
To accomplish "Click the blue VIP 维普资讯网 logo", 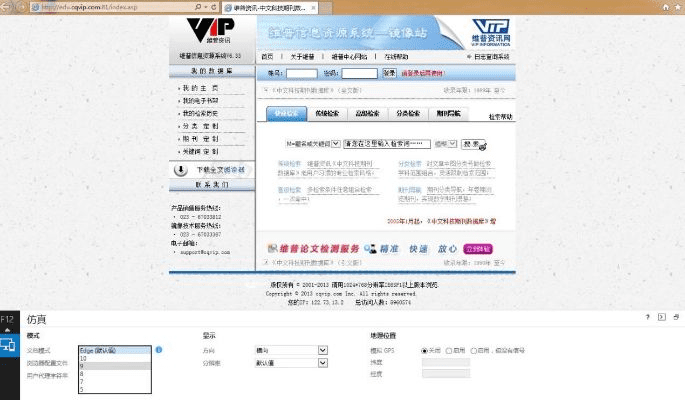I will tap(491, 32).
